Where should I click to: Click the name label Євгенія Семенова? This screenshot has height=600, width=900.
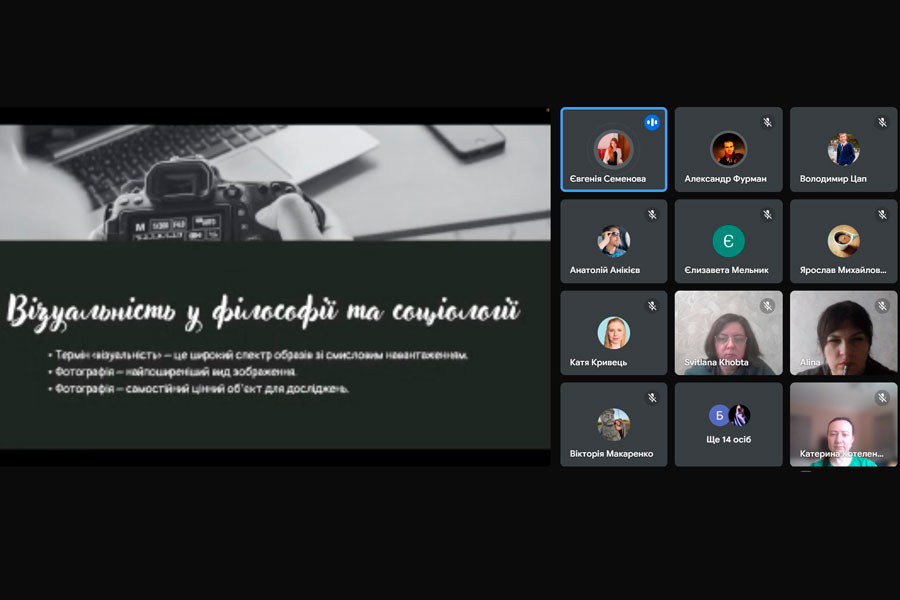(x=608, y=179)
